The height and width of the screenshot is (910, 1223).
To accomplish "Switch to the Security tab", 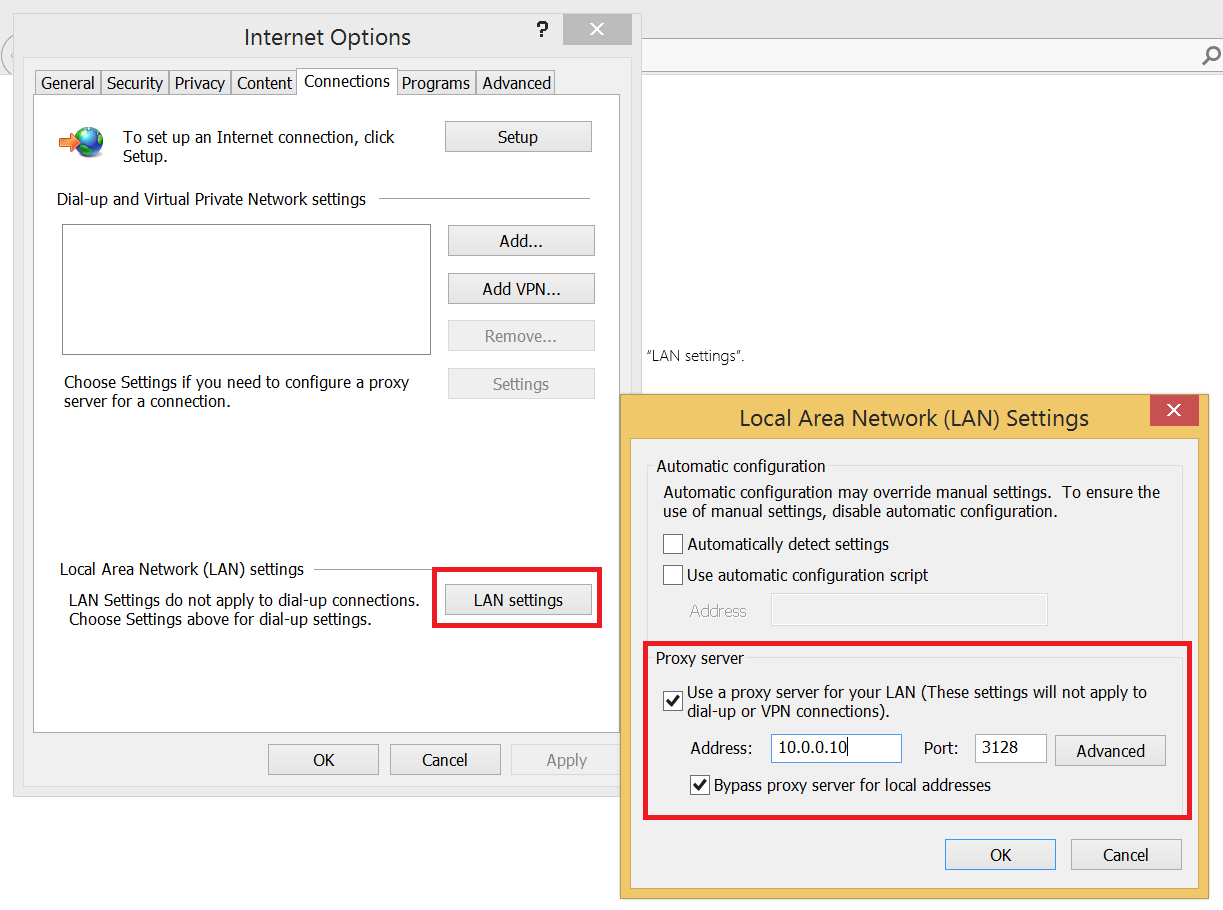I will (134, 83).
